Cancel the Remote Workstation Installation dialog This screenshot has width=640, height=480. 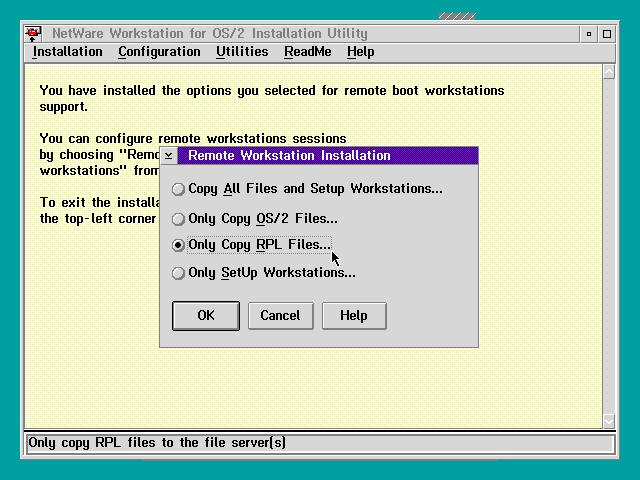[x=280, y=316]
